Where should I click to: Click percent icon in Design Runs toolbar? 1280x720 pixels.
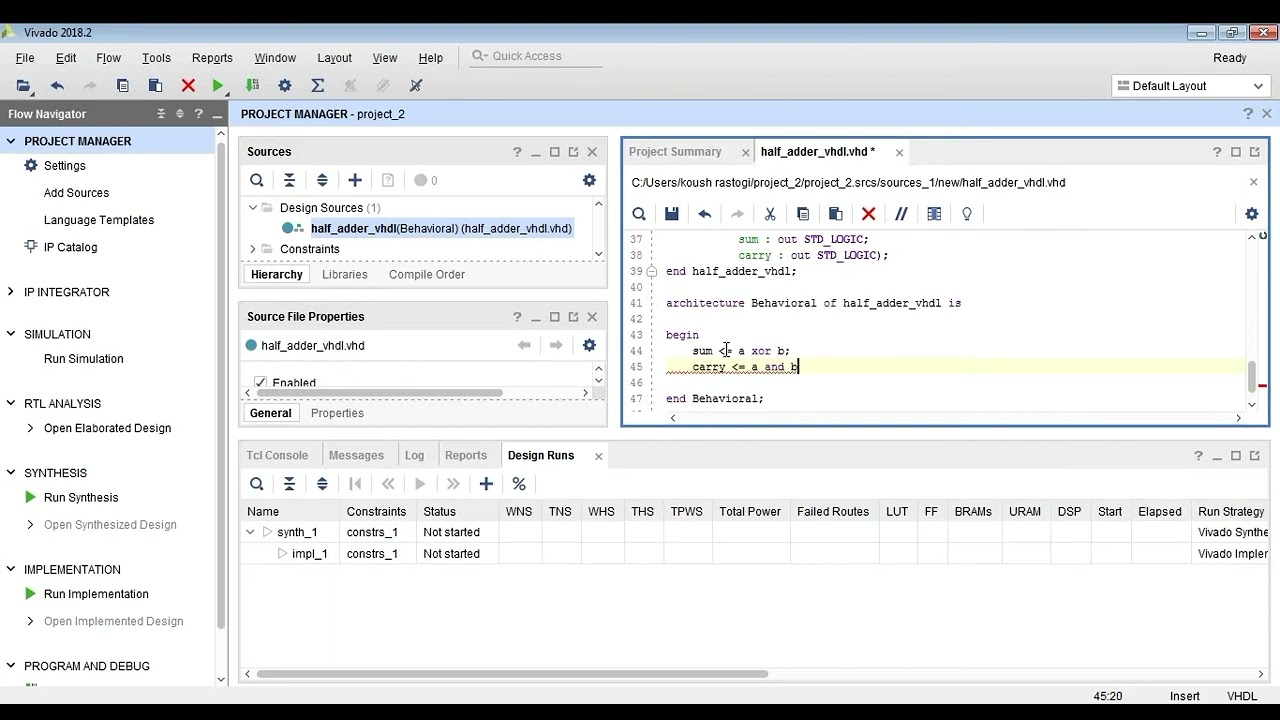(519, 484)
